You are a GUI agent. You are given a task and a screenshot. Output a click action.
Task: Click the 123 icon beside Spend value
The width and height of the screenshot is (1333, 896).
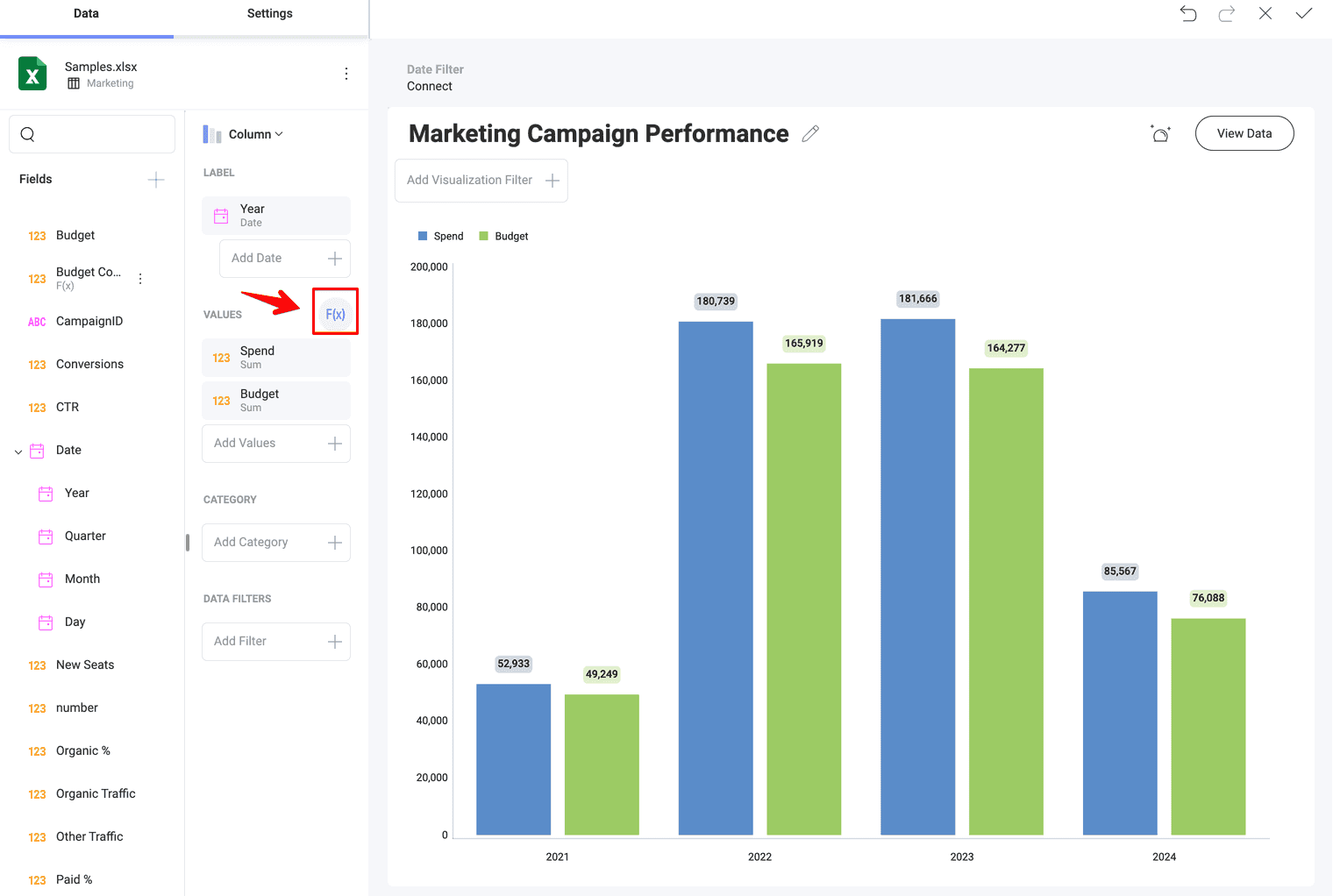[x=221, y=358]
